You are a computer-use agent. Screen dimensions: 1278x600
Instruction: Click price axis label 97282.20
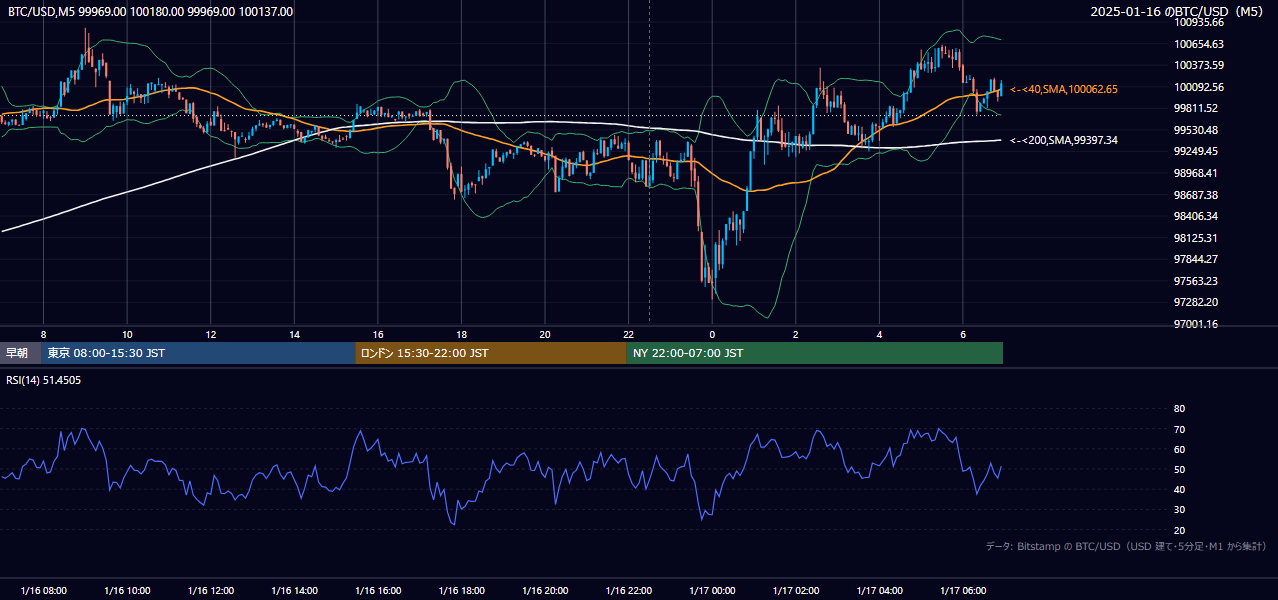(x=1196, y=302)
